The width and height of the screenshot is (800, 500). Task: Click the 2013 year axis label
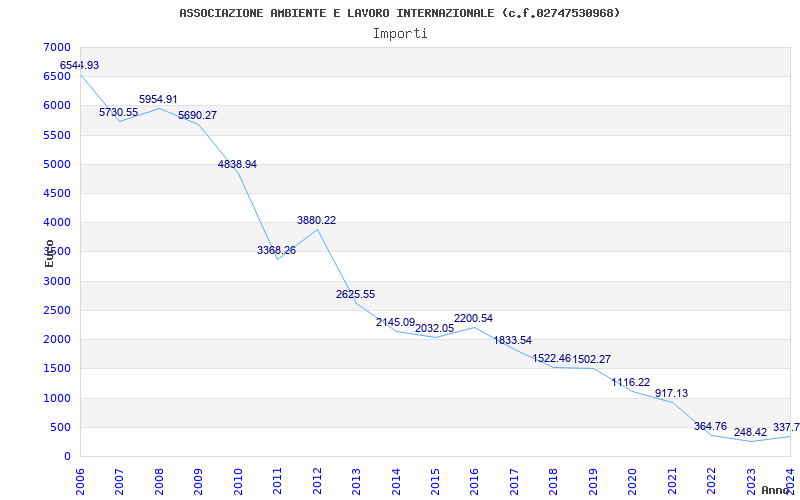tap(356, 481)
